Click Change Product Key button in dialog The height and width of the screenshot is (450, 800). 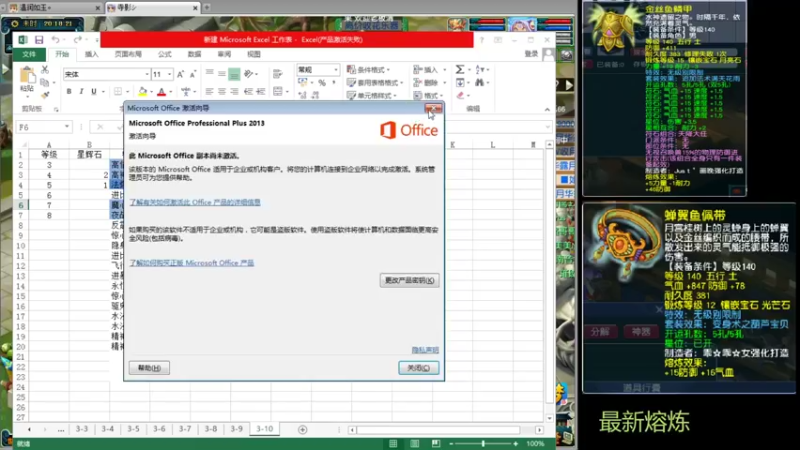pos(409,280)
